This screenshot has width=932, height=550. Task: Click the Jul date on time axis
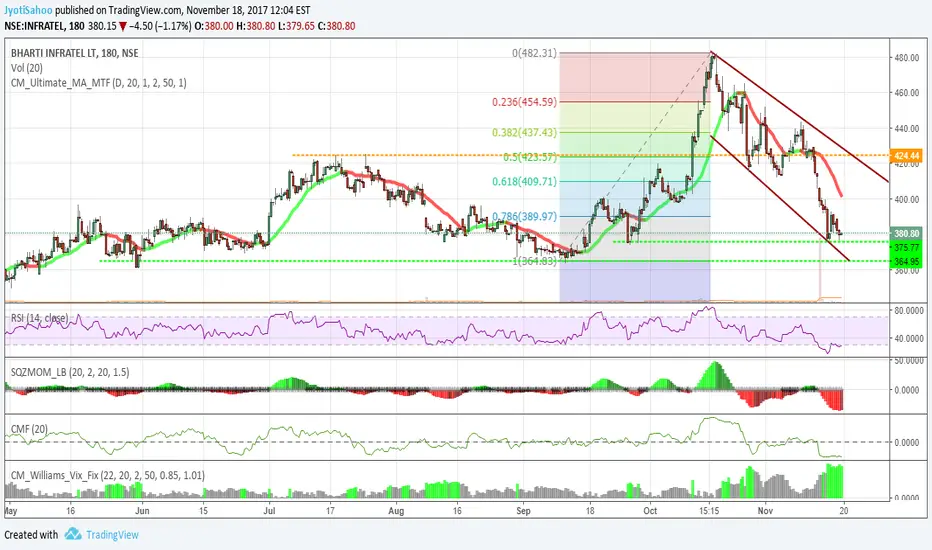pos(269,510)
